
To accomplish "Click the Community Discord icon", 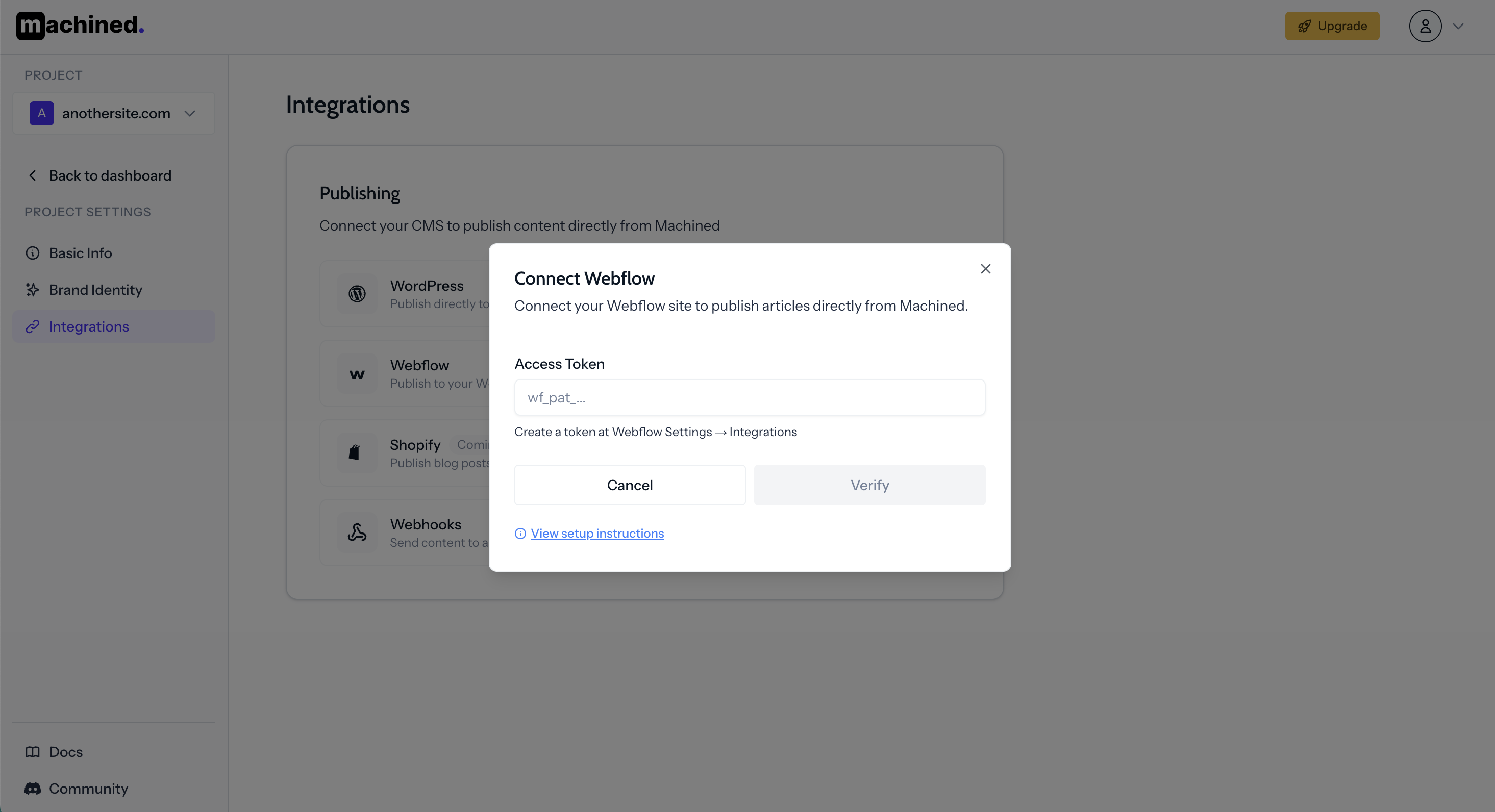I will [x=33, y=788].
